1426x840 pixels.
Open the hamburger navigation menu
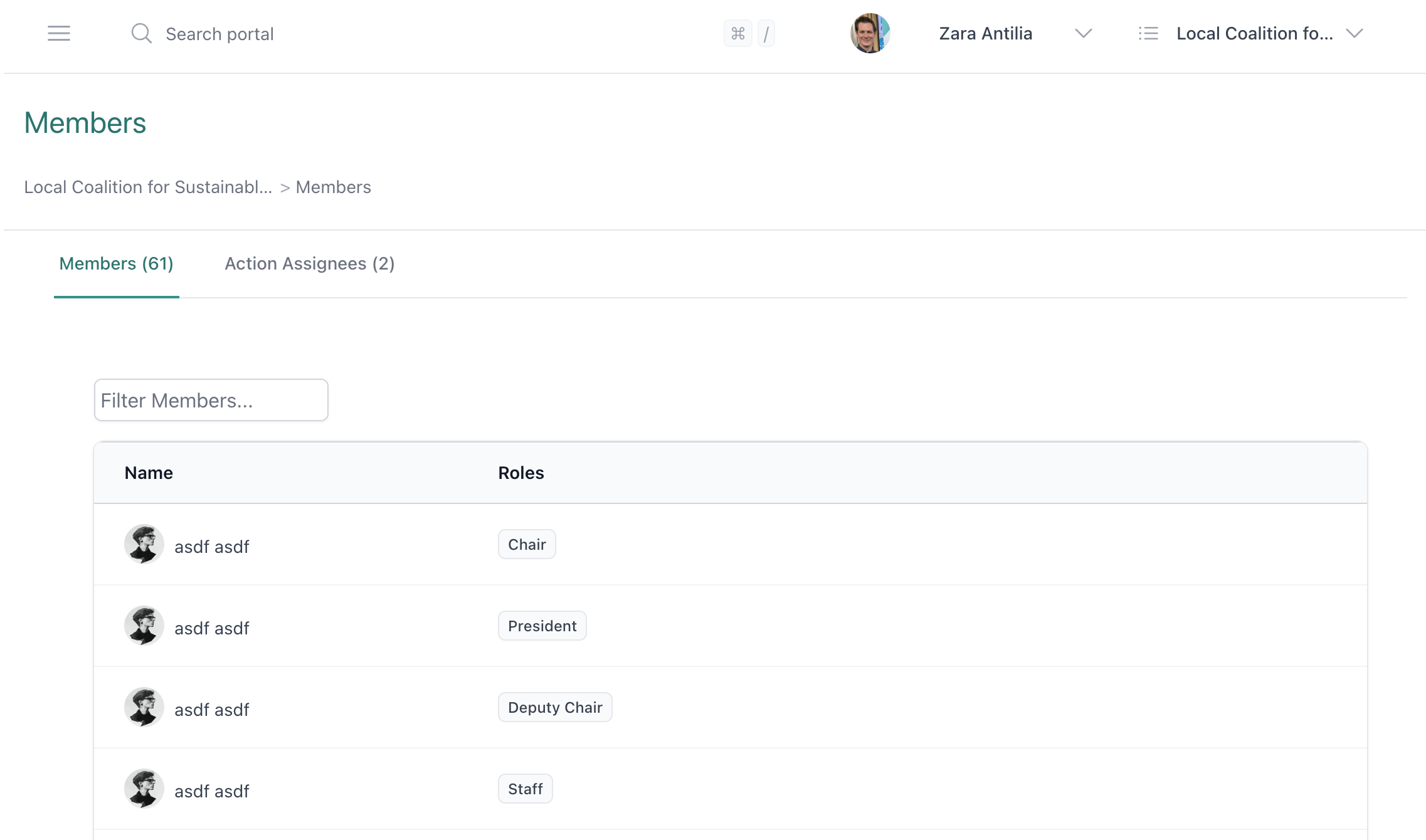pyautogui.click(x=58, y=33)
